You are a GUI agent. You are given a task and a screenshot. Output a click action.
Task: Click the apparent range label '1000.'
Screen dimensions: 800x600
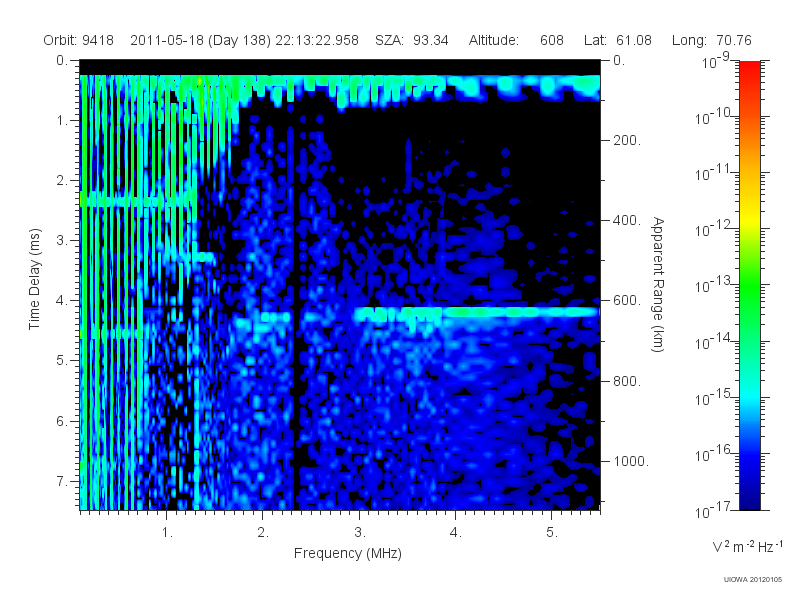coord(631,461)
